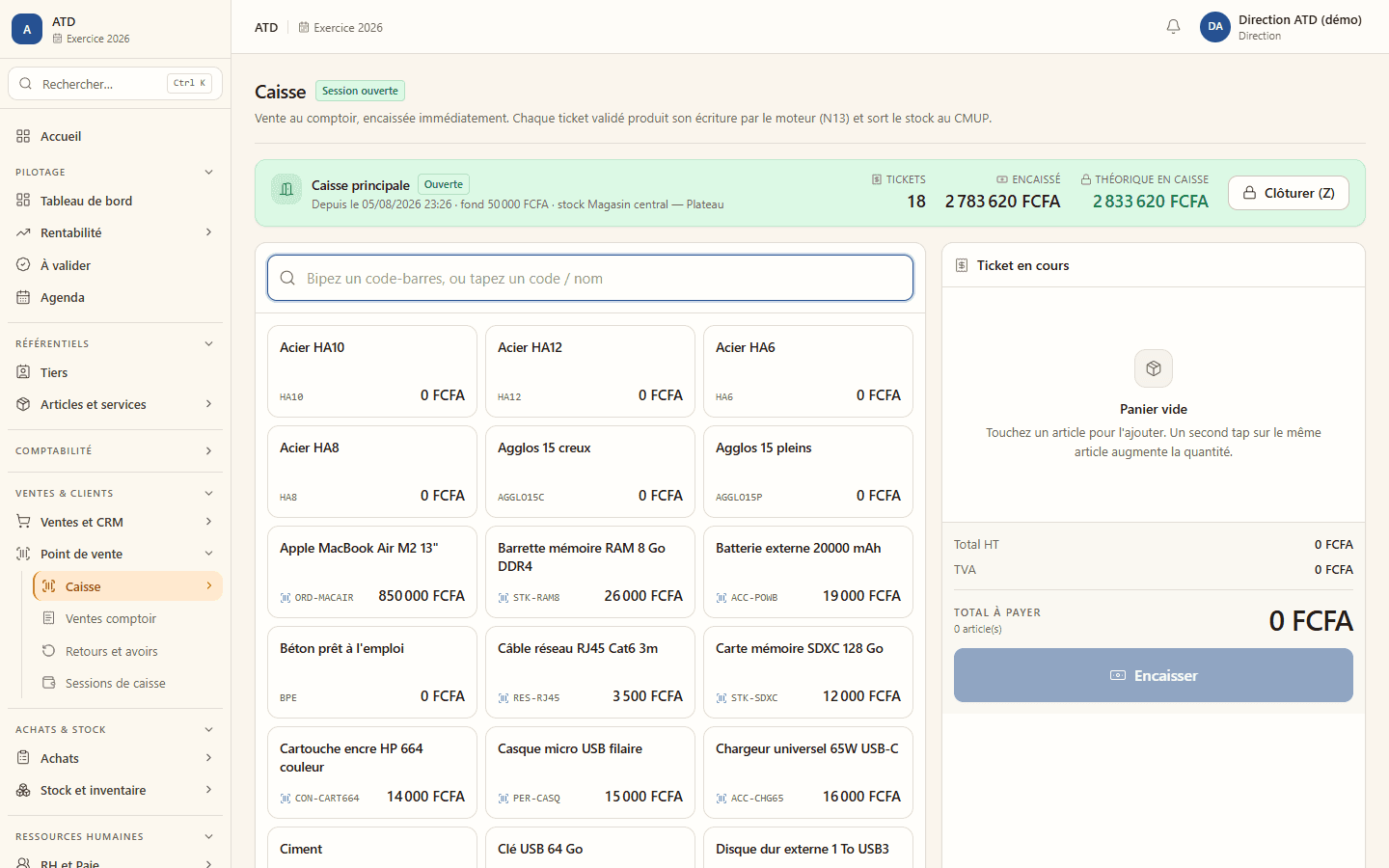Click the TOTAL À PAYER 0 FCFA amount
Image resolution: width=1389 pixels, height=868 pixels.
pyautogui.click(x=1311, y=620)
